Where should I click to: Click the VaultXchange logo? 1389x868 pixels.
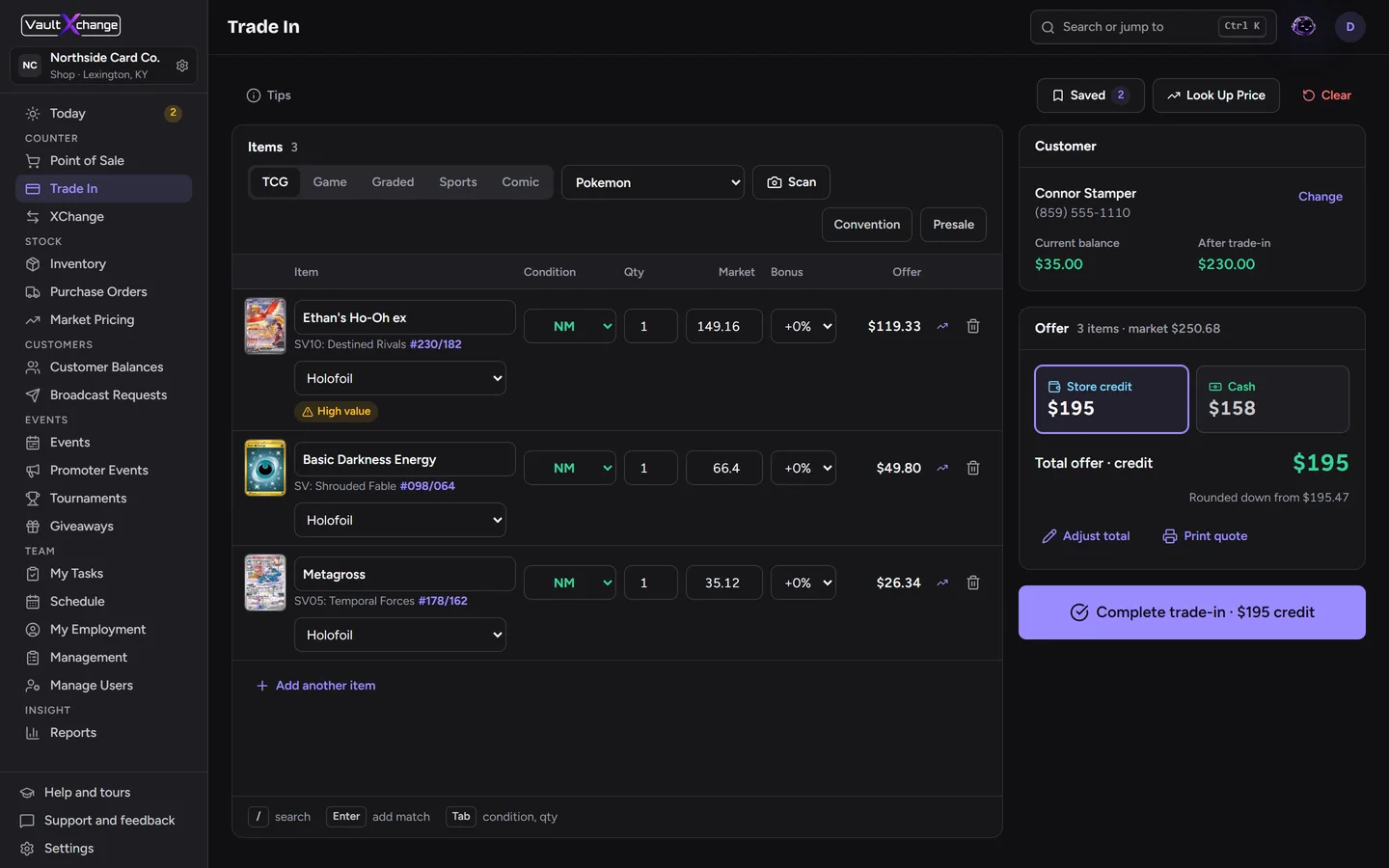point(71,24)
